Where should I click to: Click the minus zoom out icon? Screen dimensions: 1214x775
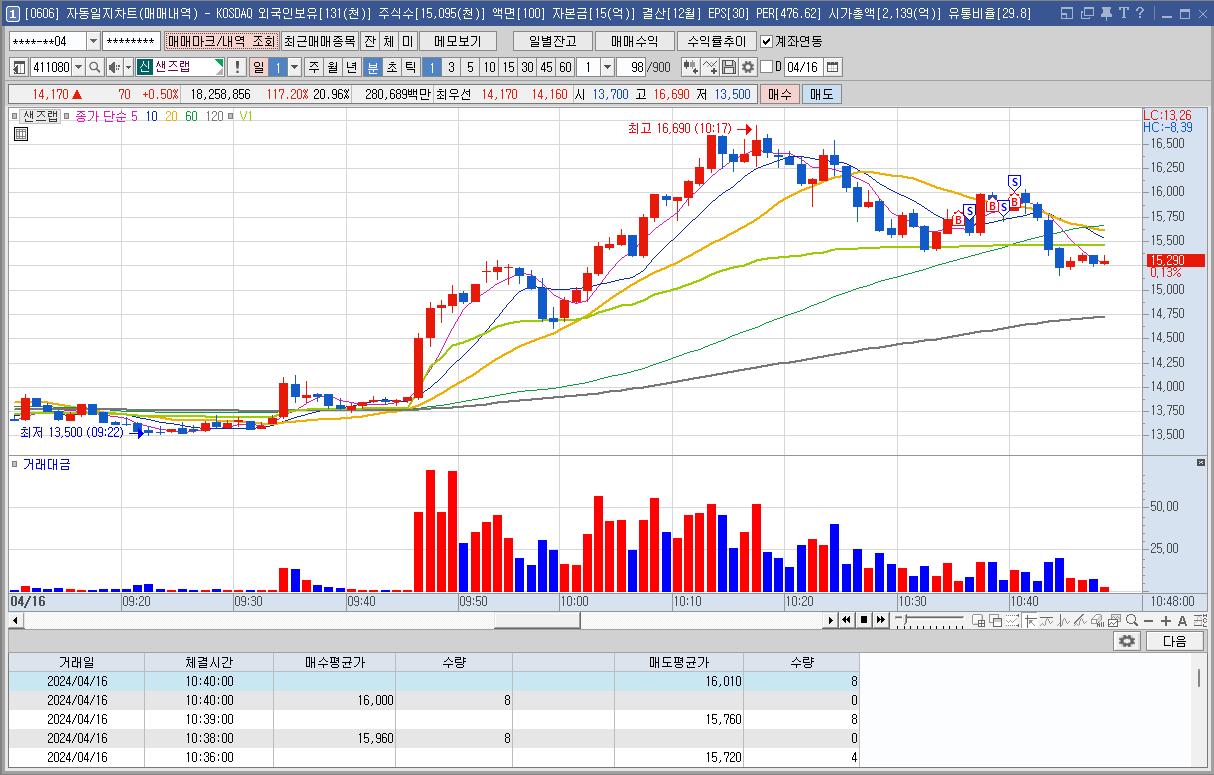(x=1148, y=621)
